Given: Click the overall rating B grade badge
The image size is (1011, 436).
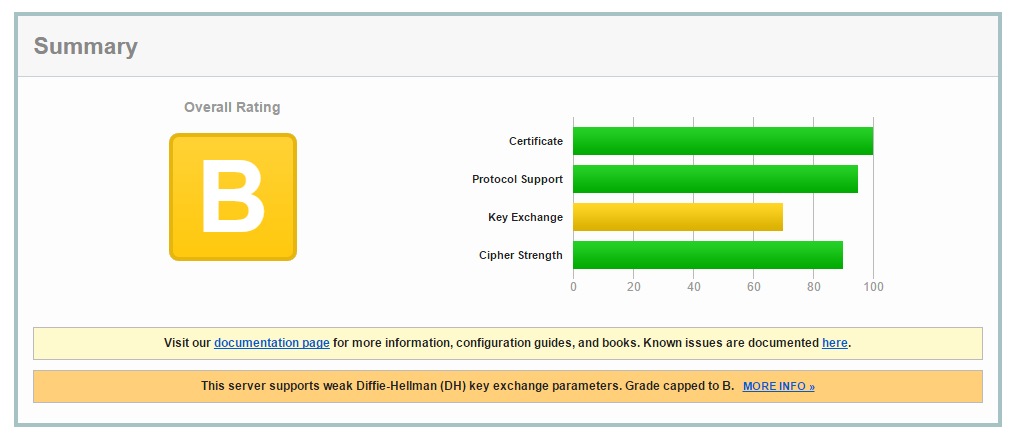Looking at the screenshot, I should click(233, 197).
